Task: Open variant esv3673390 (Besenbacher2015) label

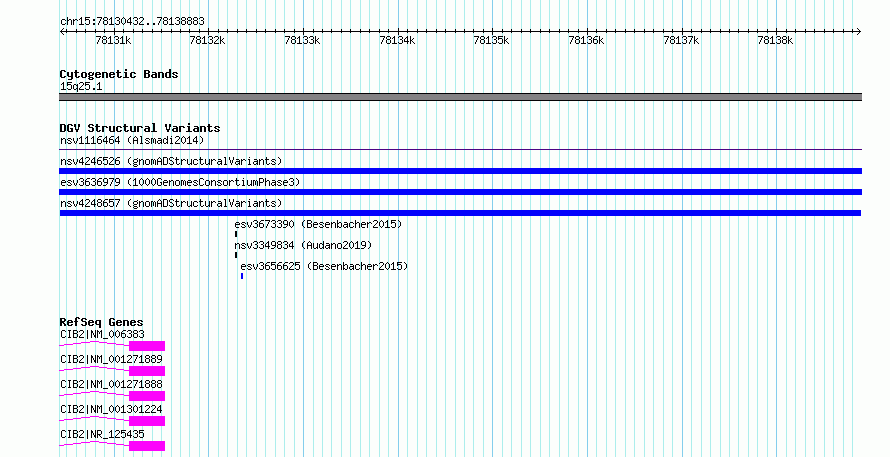Action: 318,224
